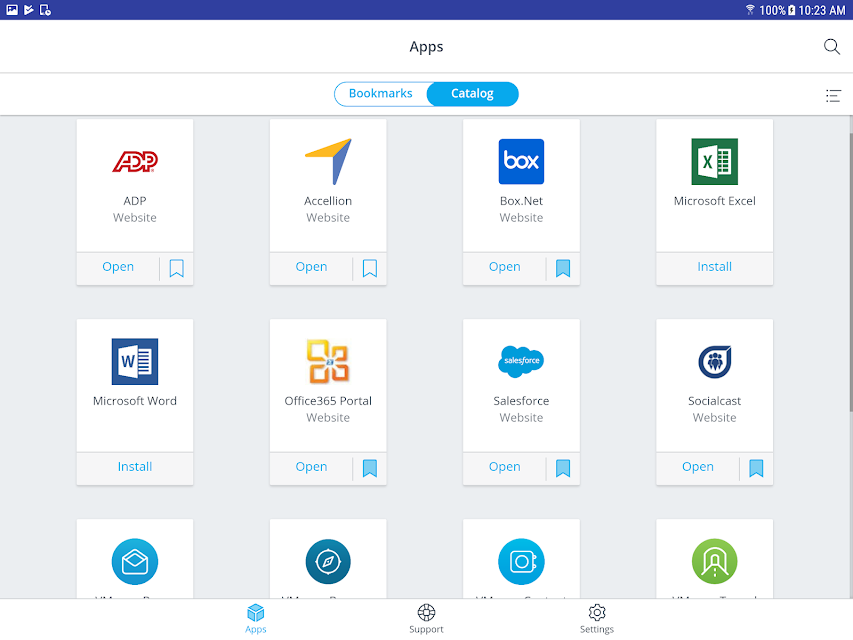Tap the Salesforce cloud icon
This screenshot has width=853, height=640.
click(521, 361)
